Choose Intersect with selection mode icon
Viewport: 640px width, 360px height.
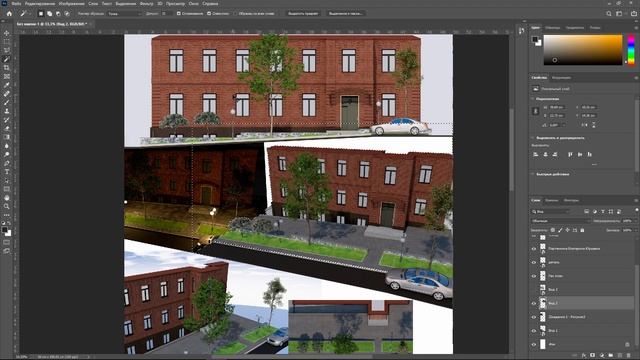67,13
